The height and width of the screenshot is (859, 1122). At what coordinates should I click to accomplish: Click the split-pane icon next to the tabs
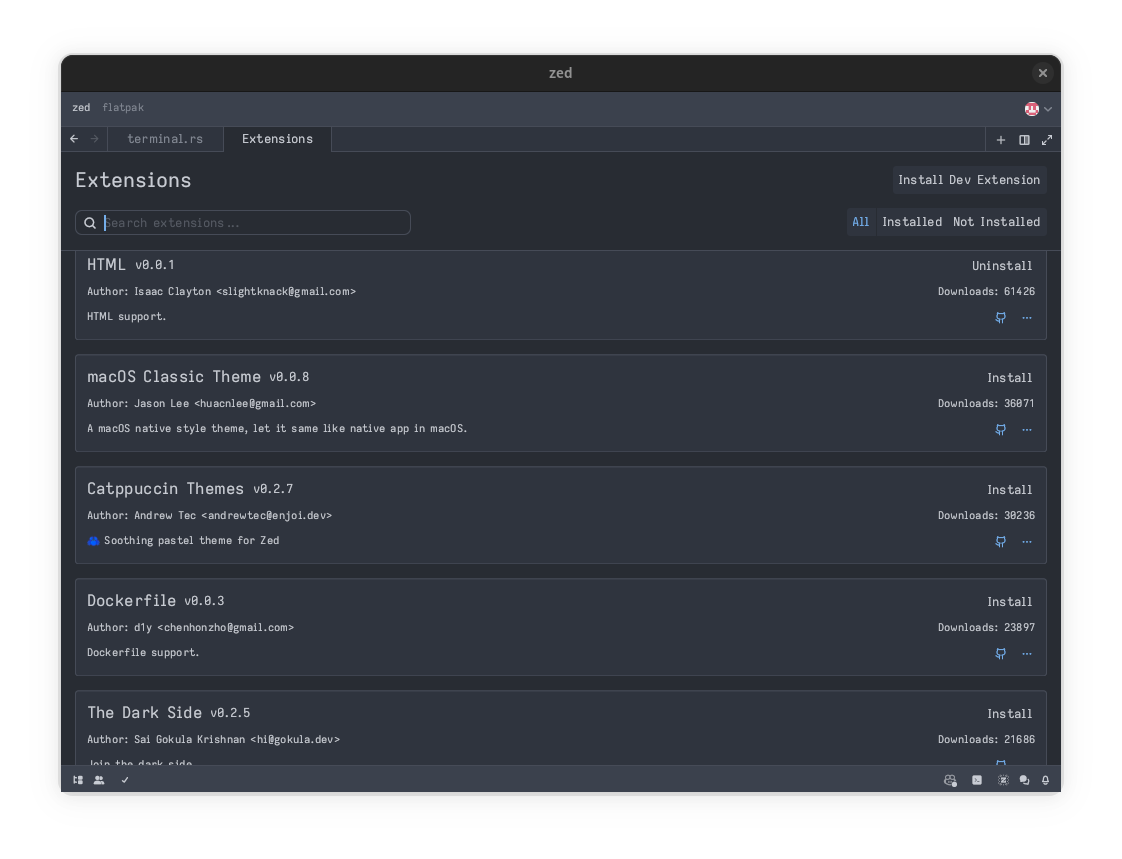pos(1024,139)
